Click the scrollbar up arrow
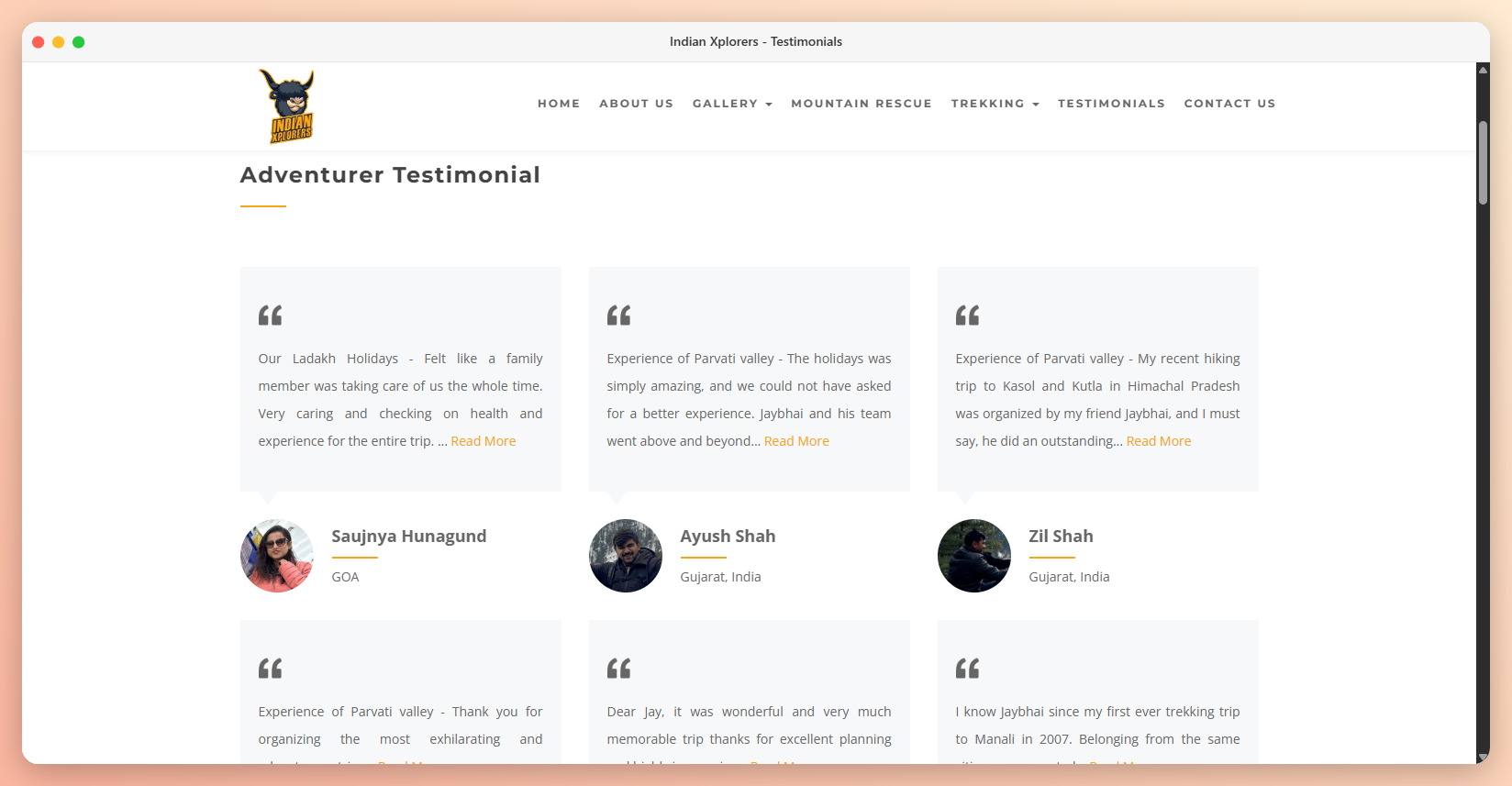 click(1483, 70)
